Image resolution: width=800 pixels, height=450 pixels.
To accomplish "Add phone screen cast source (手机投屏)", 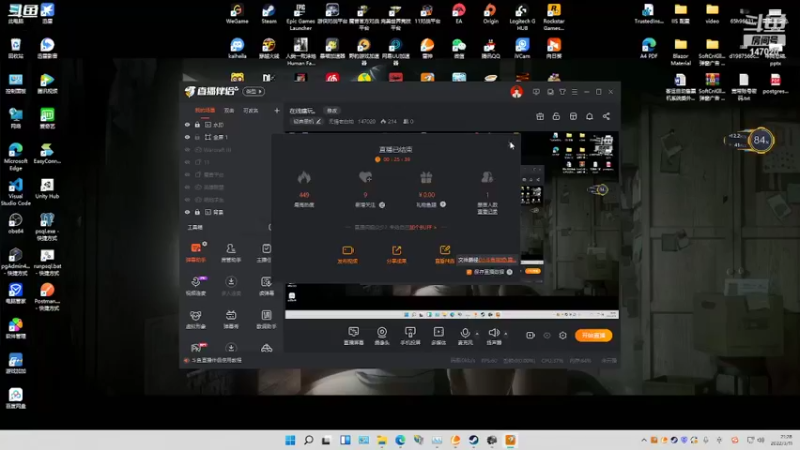I will pyautogui.click(x=410, y=336).
